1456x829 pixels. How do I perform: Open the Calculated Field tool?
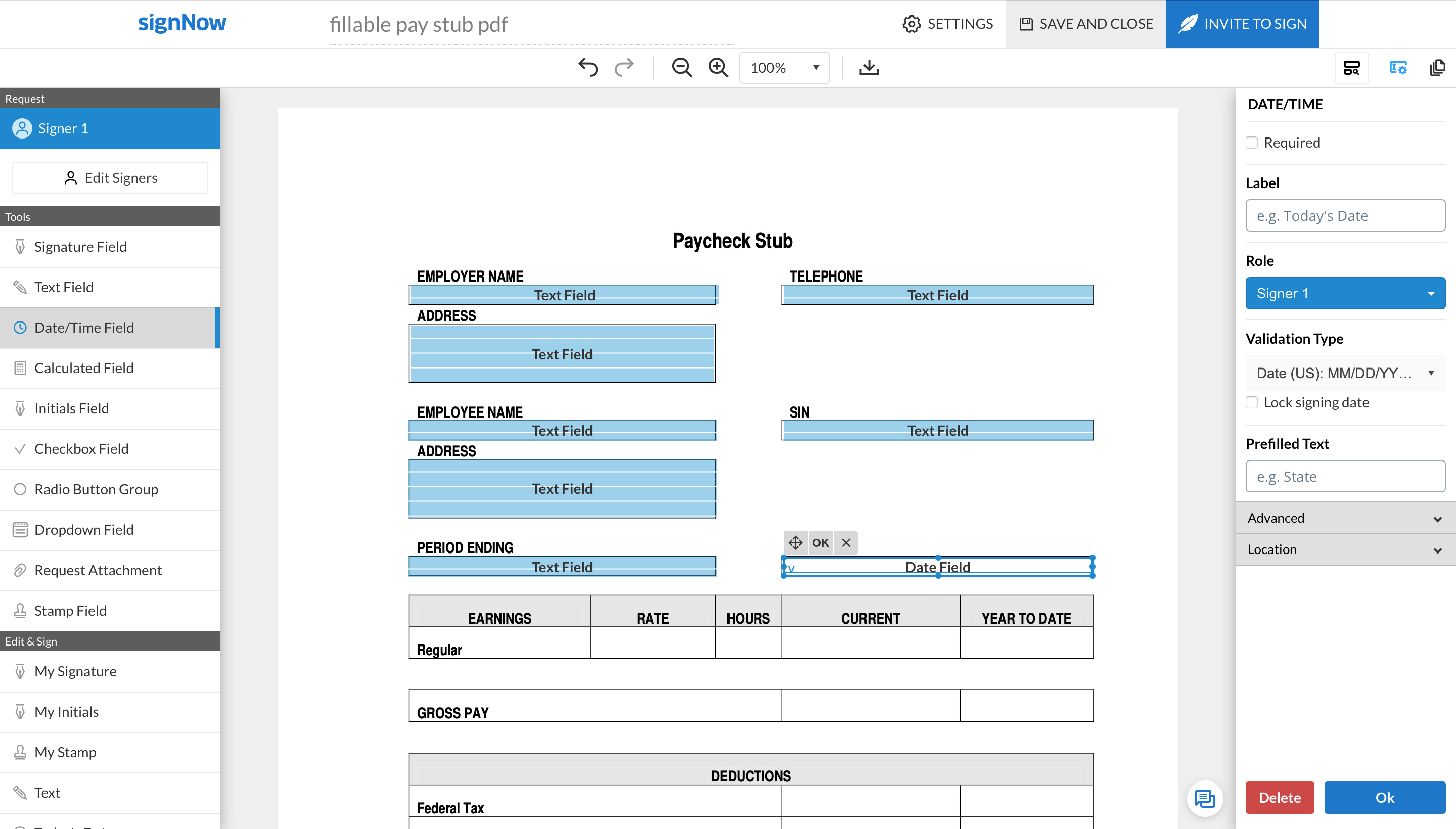coord(84,368)
